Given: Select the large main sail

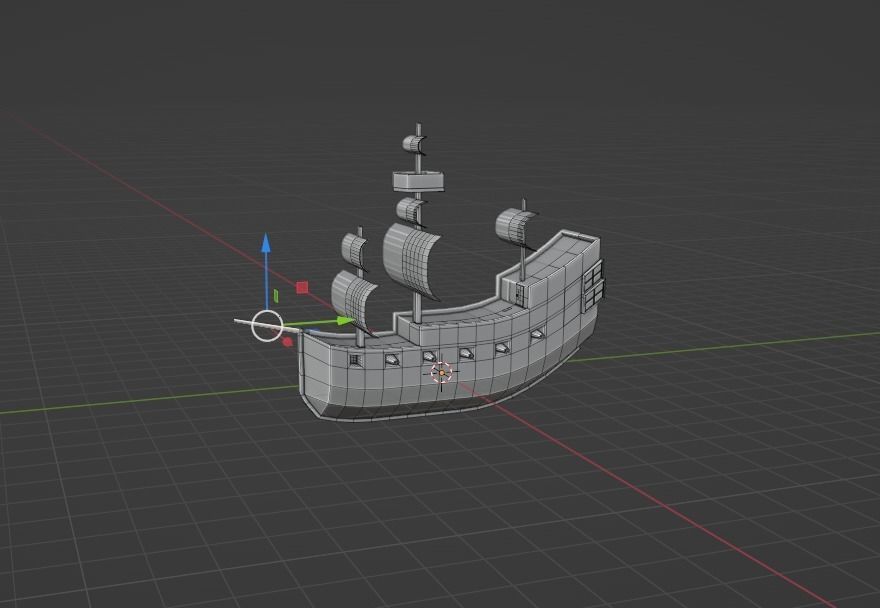Looking at the screenshot, I should tap(411, 261).
